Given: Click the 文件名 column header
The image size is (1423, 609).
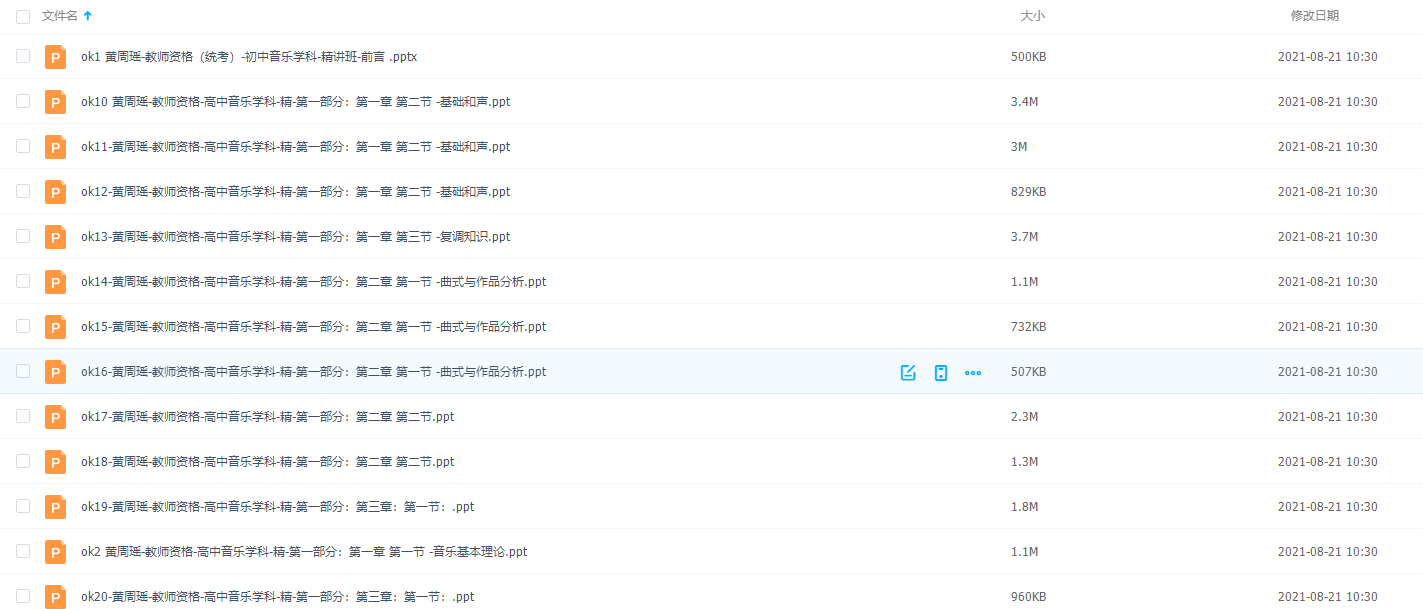Looking at the screenshot, I should pyautogui.click(x=60, y=15).
